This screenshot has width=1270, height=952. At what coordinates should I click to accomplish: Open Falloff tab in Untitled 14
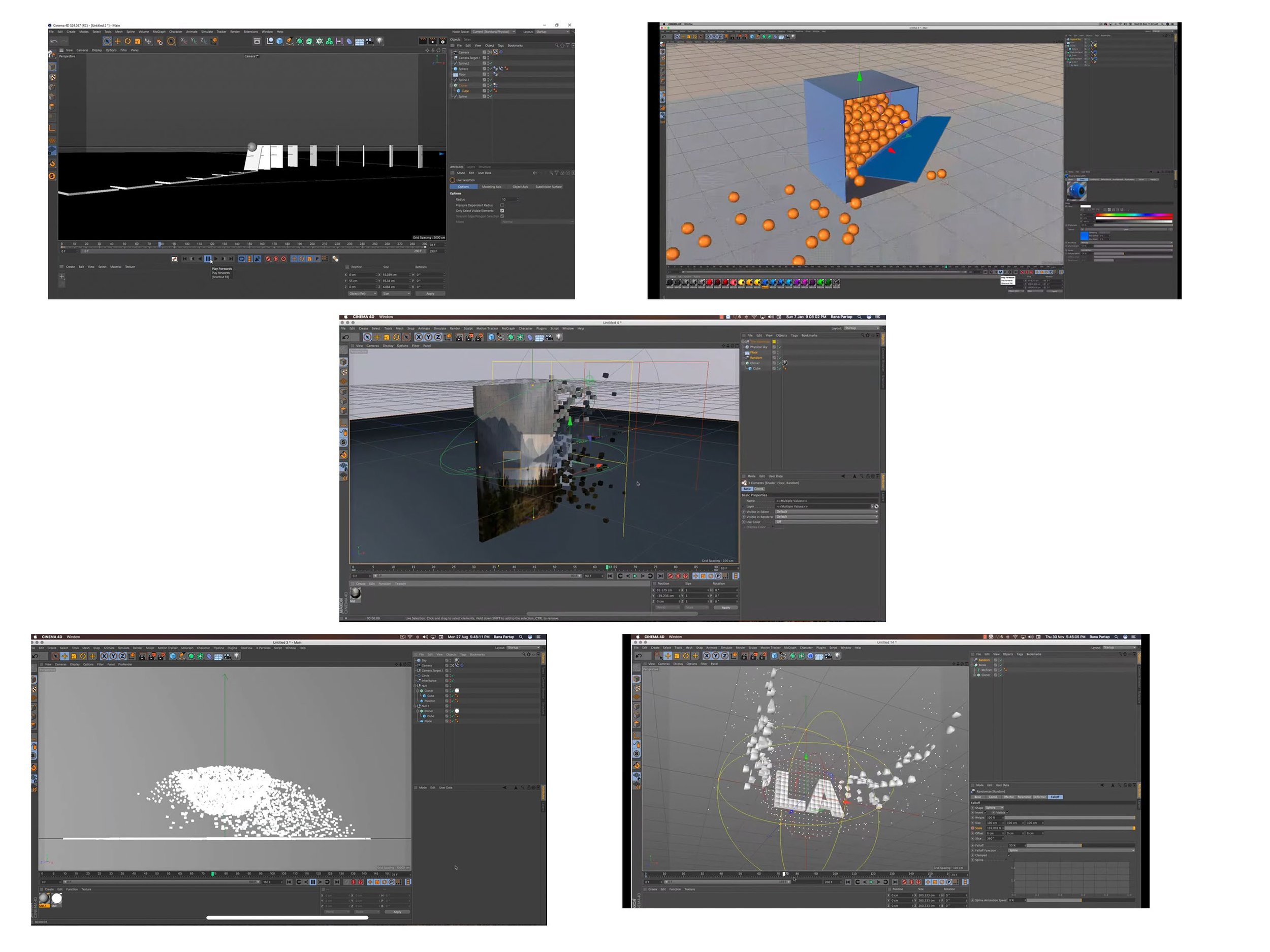coord(1055,797)
